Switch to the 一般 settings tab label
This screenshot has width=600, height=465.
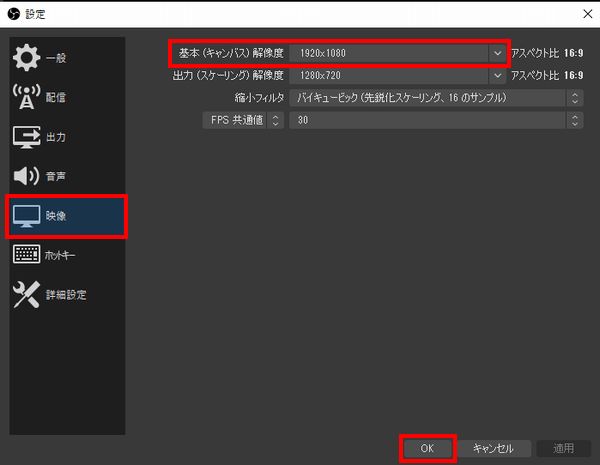click(56, 58)
